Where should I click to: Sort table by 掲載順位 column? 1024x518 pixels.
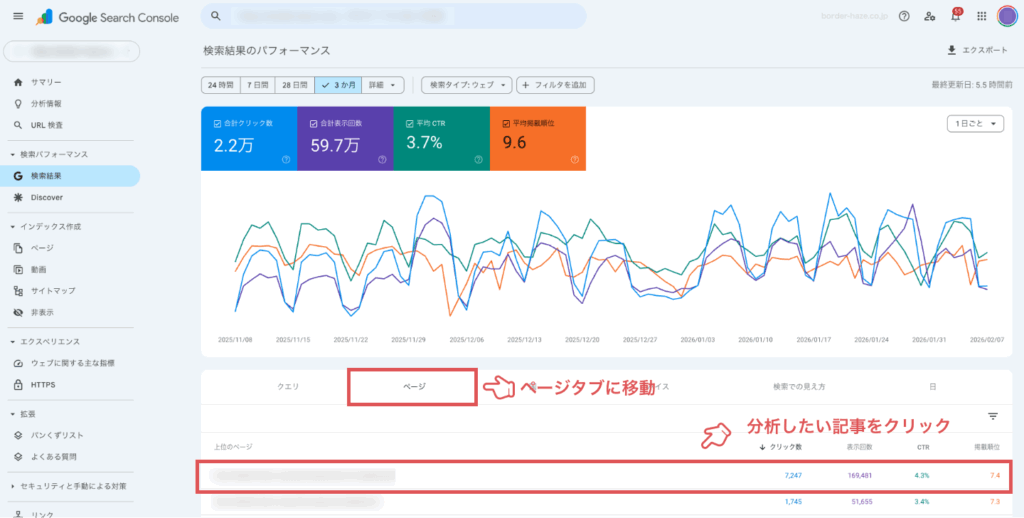(986, 447)
